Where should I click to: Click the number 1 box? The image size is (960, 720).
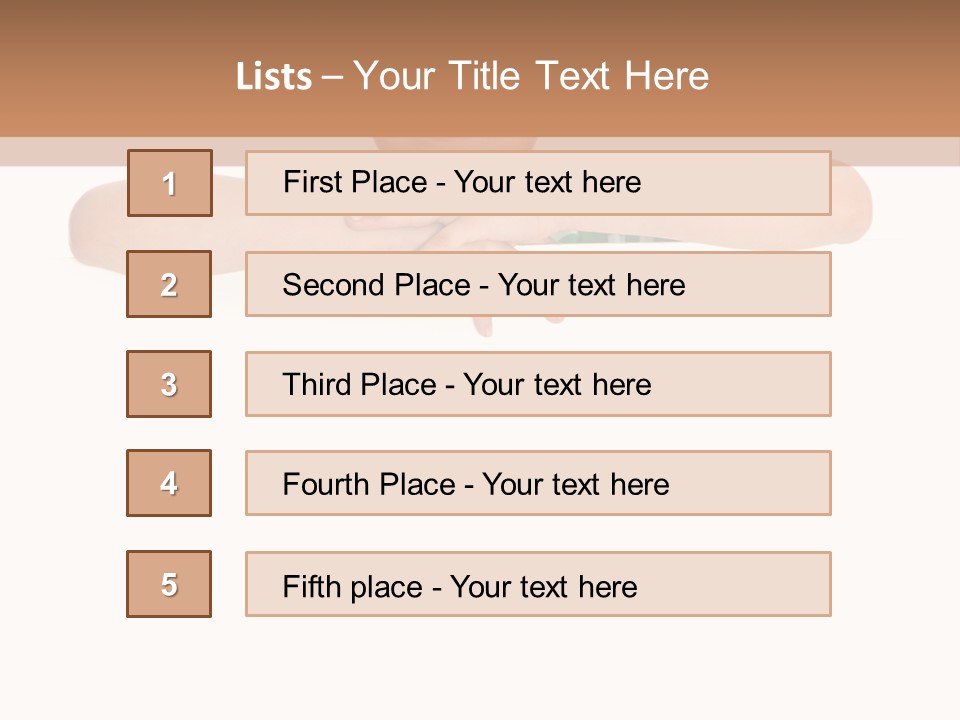pos(170,183)
